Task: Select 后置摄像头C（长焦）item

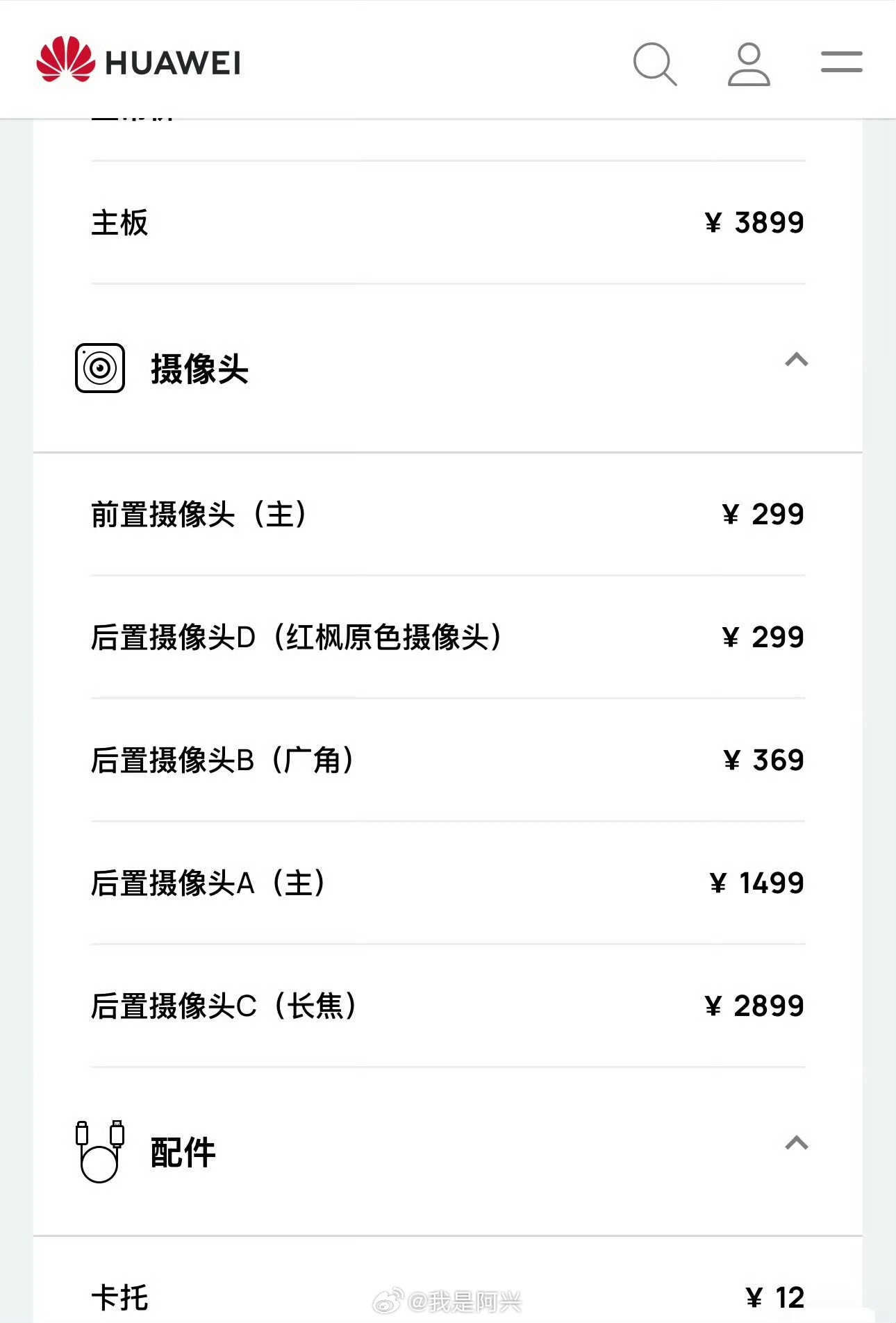Action: [448, 1006]
